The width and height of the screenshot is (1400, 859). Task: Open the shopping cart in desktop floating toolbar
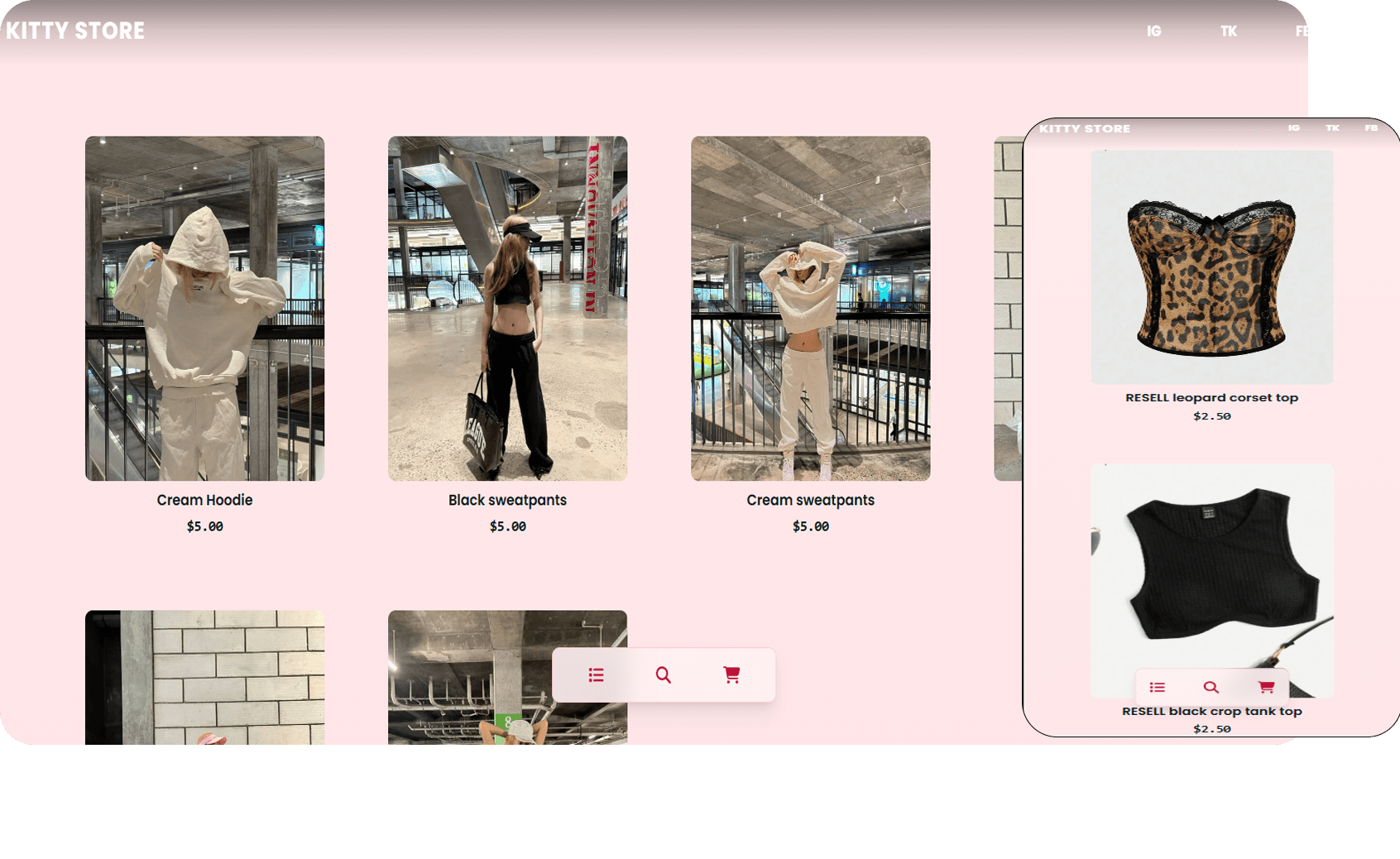(731, 675)
